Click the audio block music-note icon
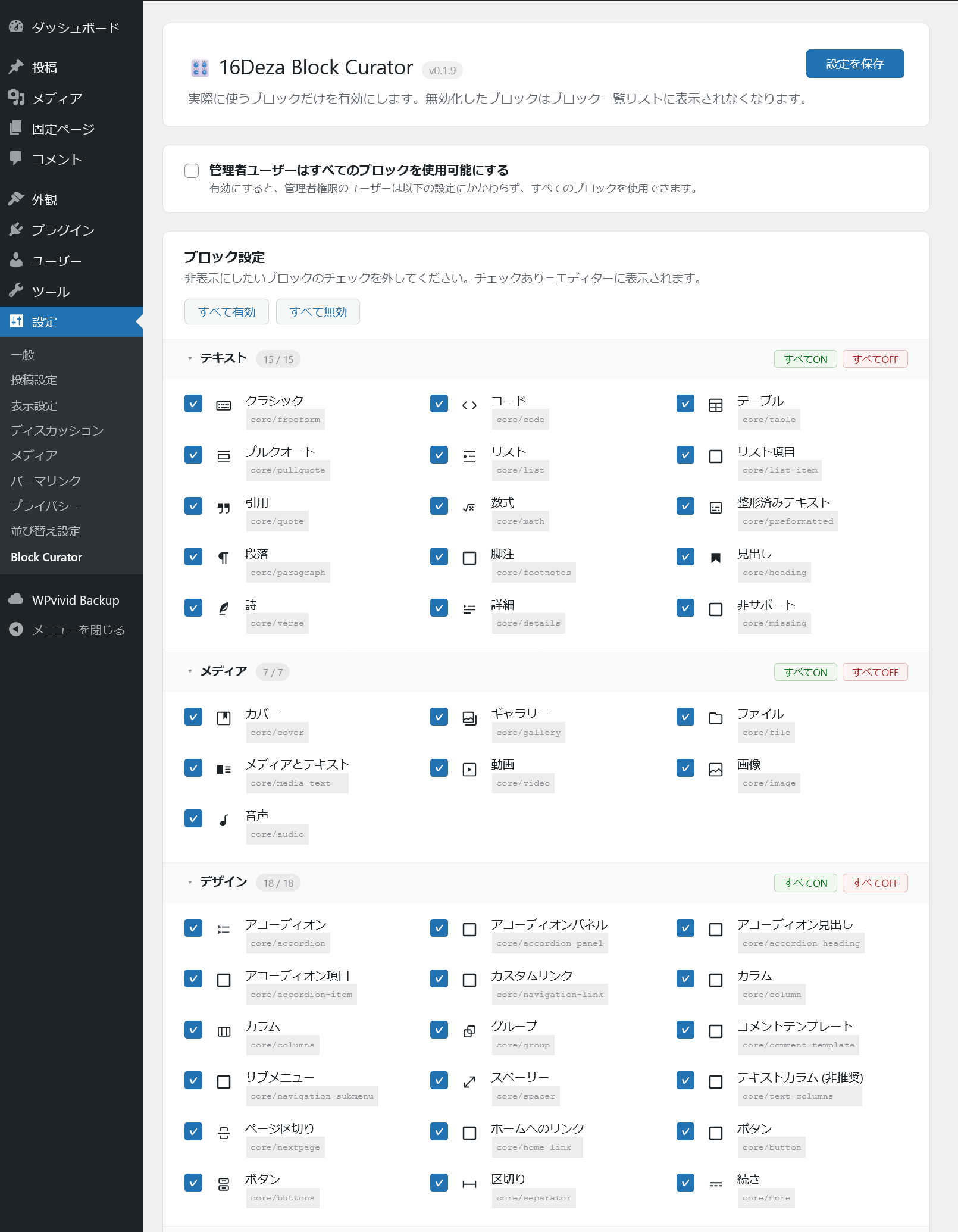Image resolution: width=958 pixels, height=1232 pixels. (224, 820)
